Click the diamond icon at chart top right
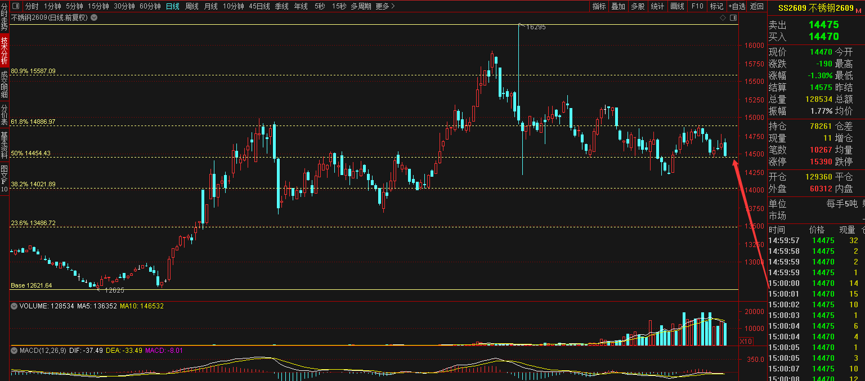This screenshot has width=865, height=381. [x=723, y=18]
